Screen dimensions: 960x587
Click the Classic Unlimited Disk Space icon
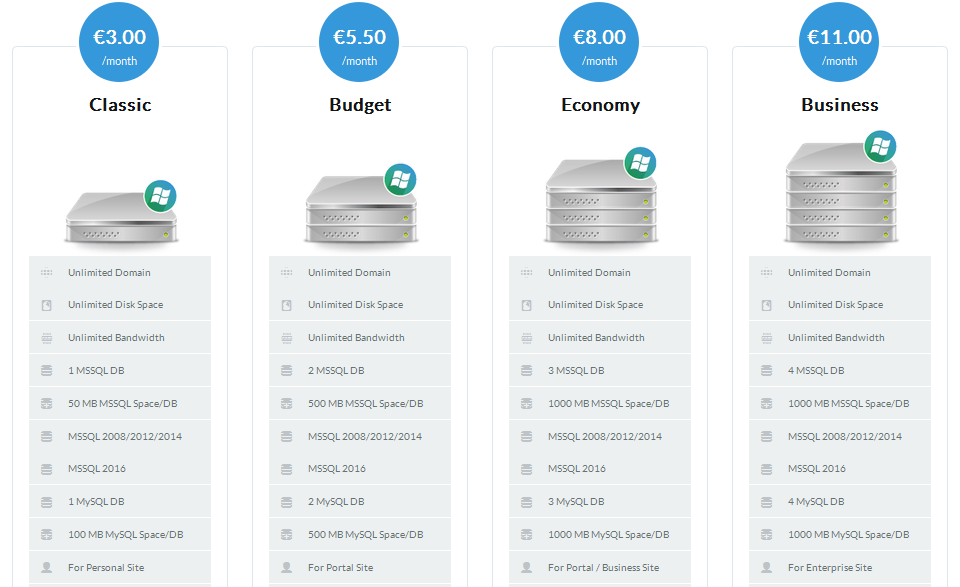47,305
